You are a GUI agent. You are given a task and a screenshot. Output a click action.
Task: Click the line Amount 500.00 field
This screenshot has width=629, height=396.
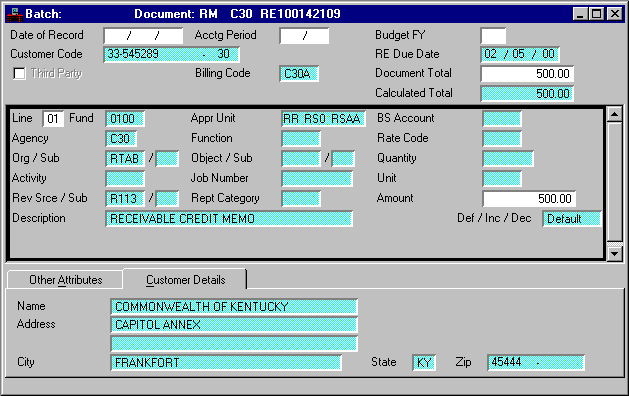(x=530, y=199)
